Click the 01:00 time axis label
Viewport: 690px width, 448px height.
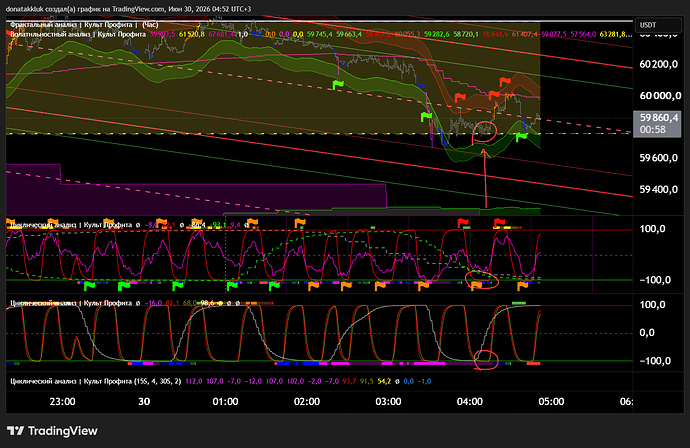point(225,402)
